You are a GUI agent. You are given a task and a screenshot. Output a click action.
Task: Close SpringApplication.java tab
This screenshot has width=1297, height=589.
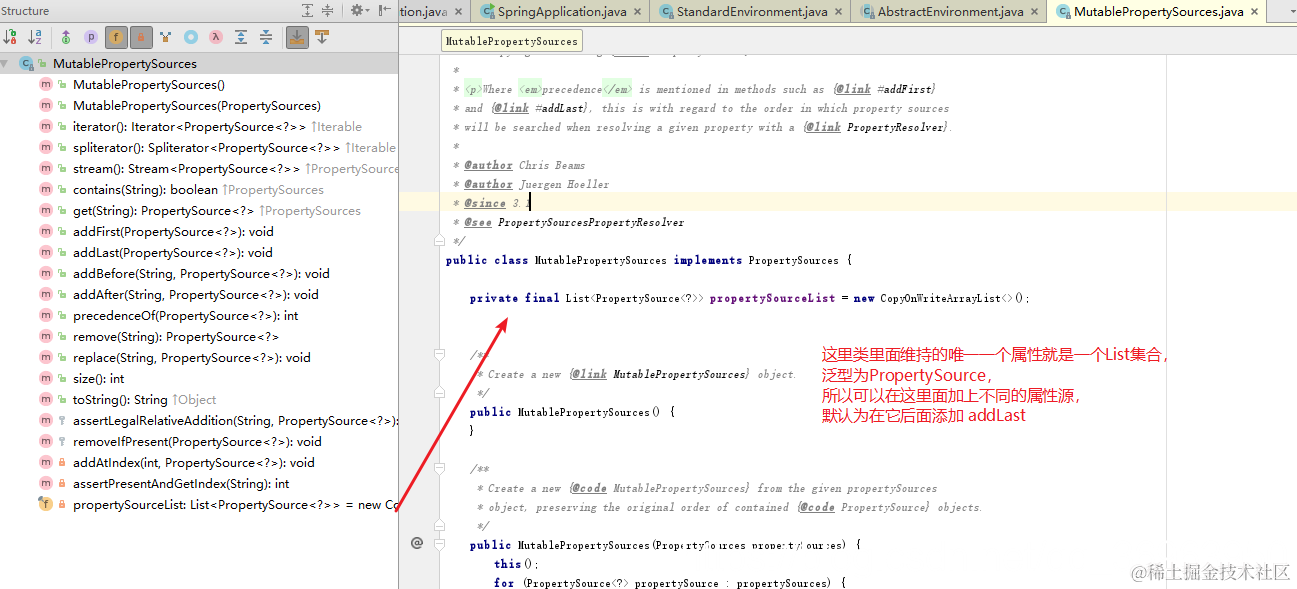(636, 12)
